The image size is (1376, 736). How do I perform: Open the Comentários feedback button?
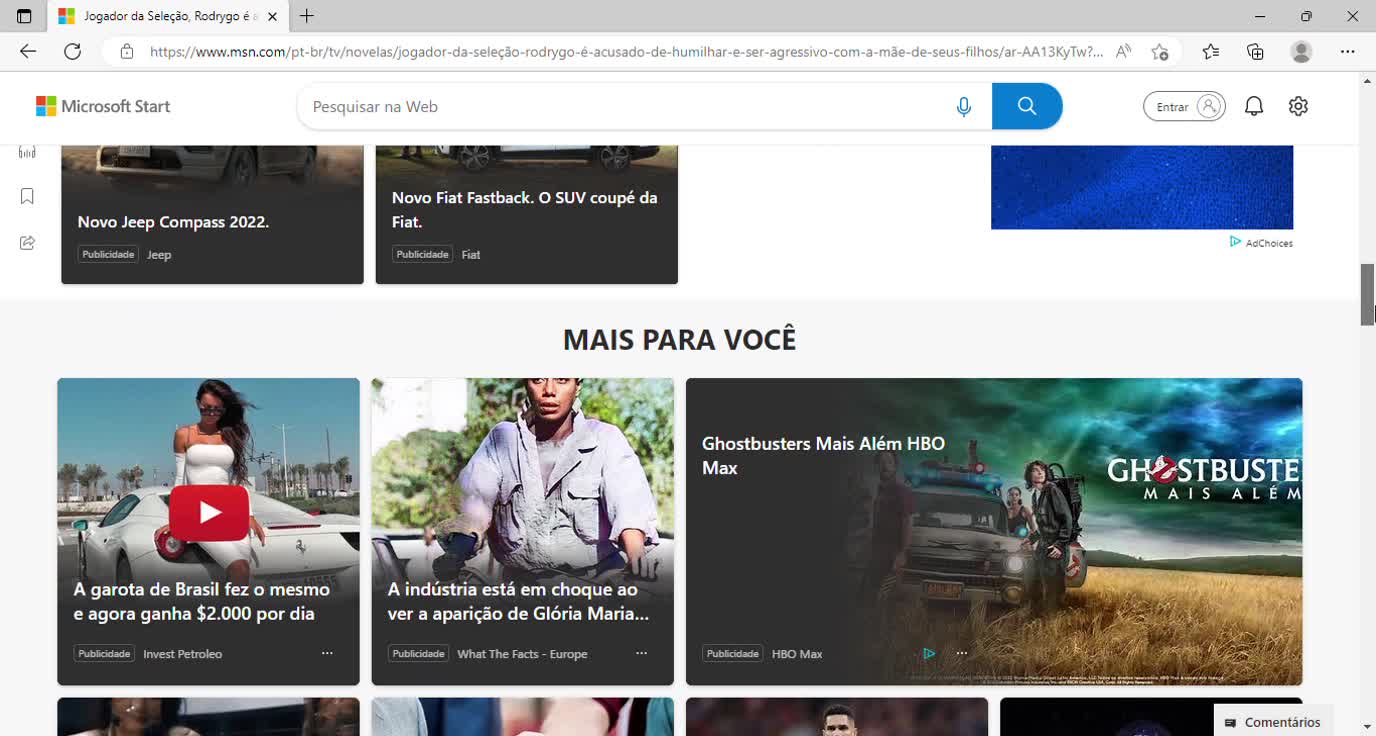coord(1272,722)
